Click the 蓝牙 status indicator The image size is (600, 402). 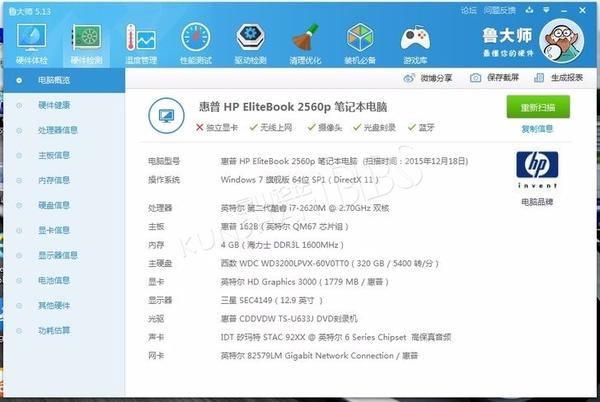coord(421,127)
